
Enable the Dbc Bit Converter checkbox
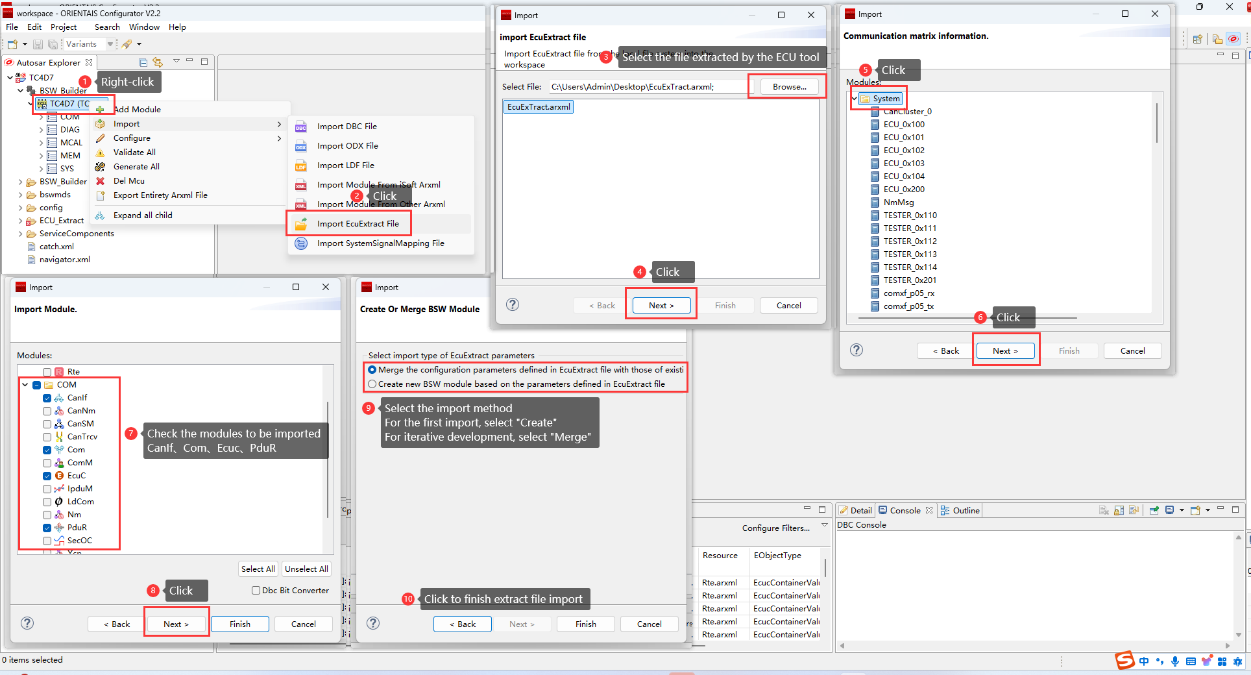tap(257, 590)
